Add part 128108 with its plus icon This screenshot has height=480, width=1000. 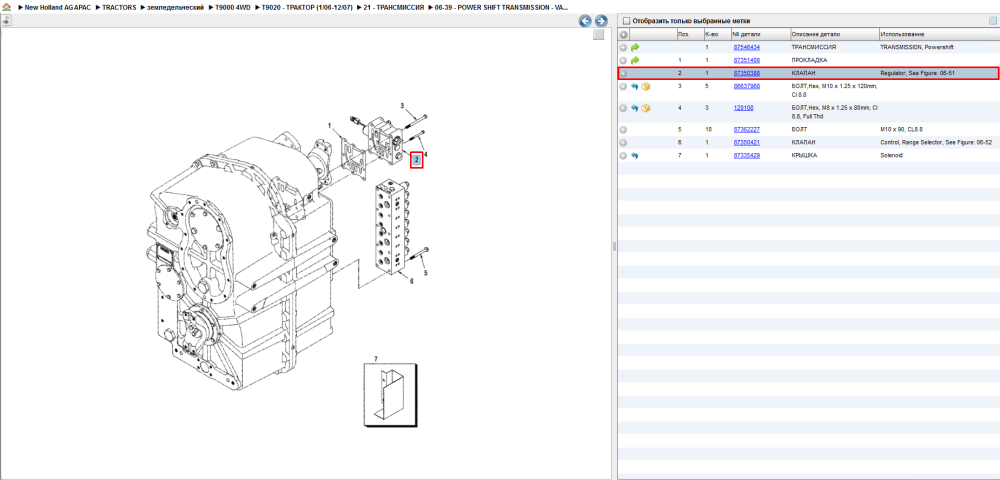pos(623,108)
